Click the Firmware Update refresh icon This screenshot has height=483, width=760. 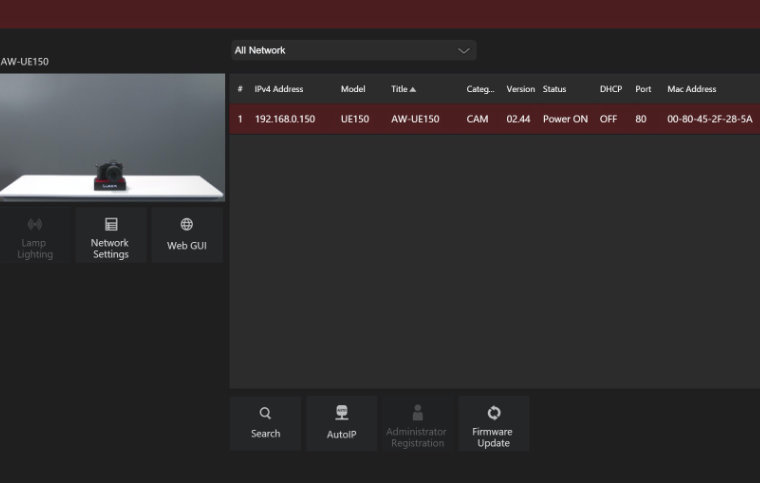tap(493, 412)
